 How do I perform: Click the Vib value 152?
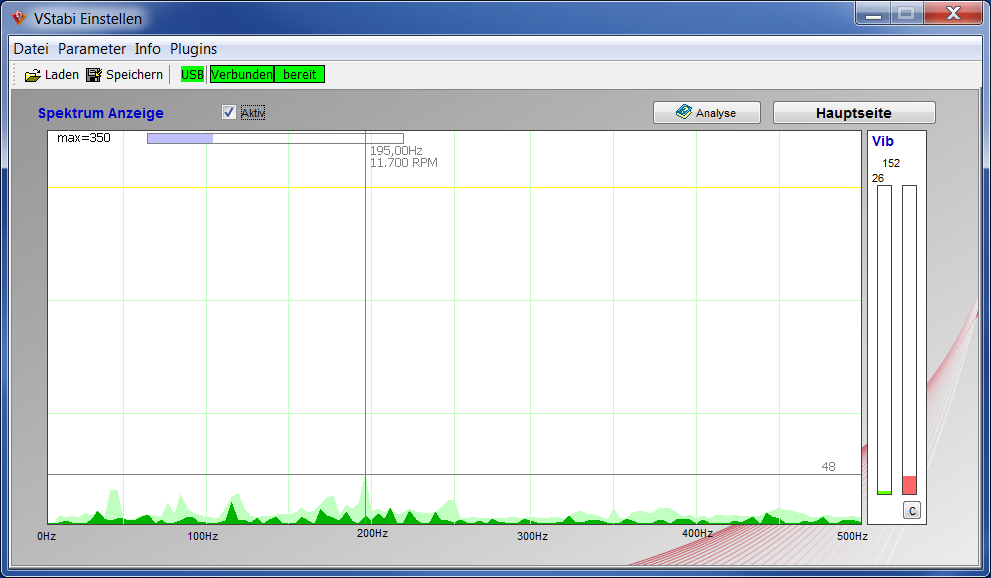pyautogui.click(x=891, y=163)
